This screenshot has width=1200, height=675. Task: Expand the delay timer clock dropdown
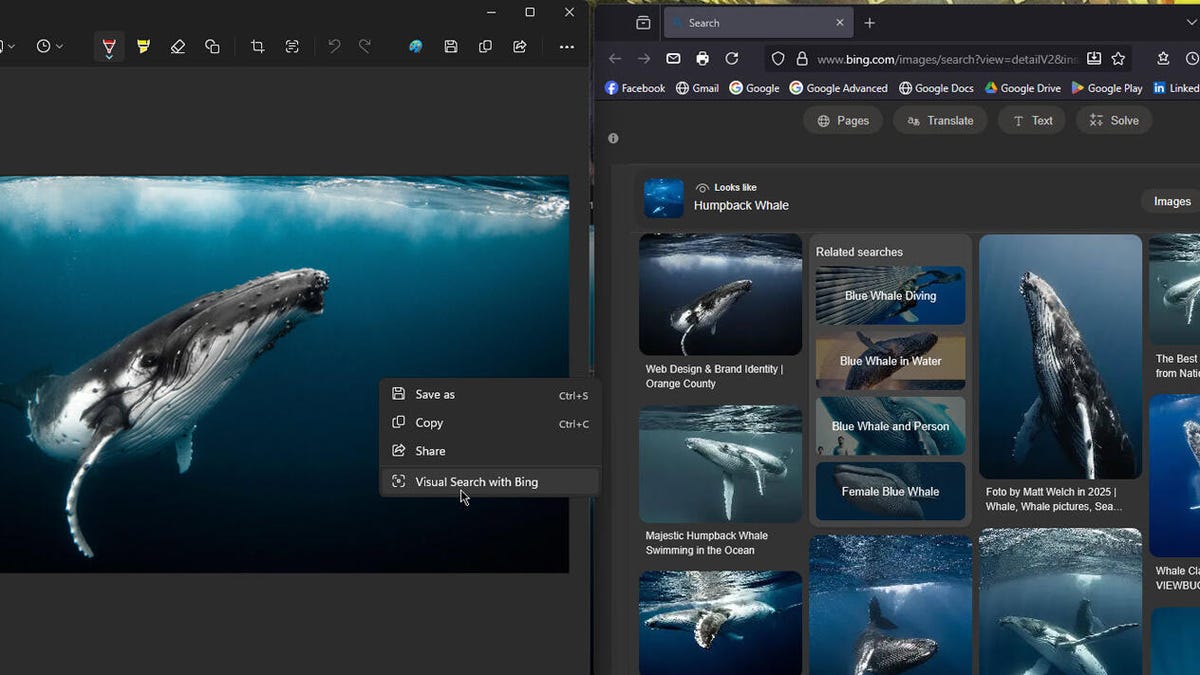click(49, 47)
